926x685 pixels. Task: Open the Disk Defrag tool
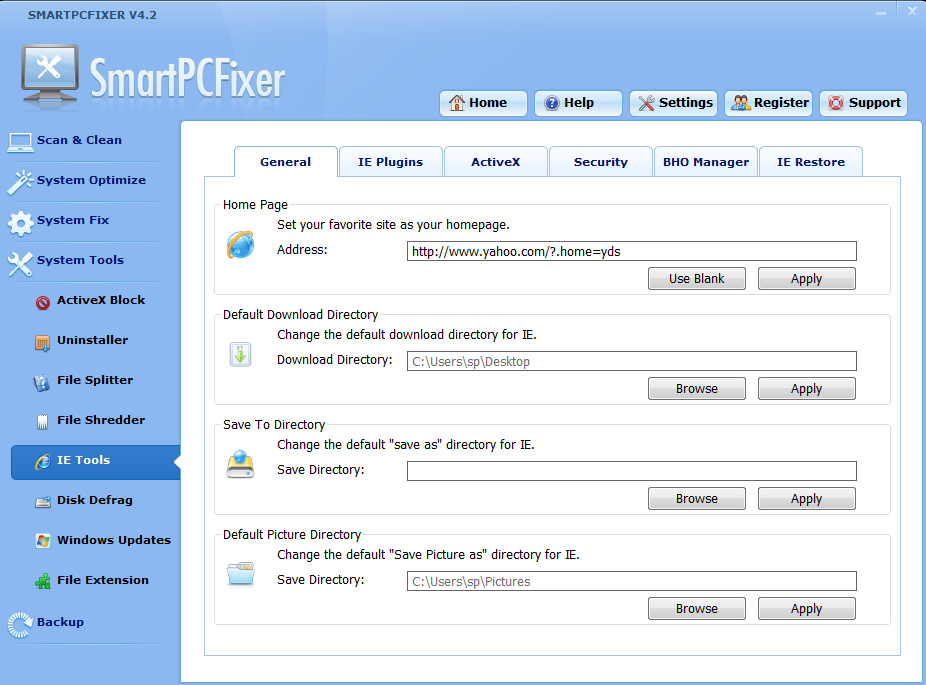coord(95,500)
